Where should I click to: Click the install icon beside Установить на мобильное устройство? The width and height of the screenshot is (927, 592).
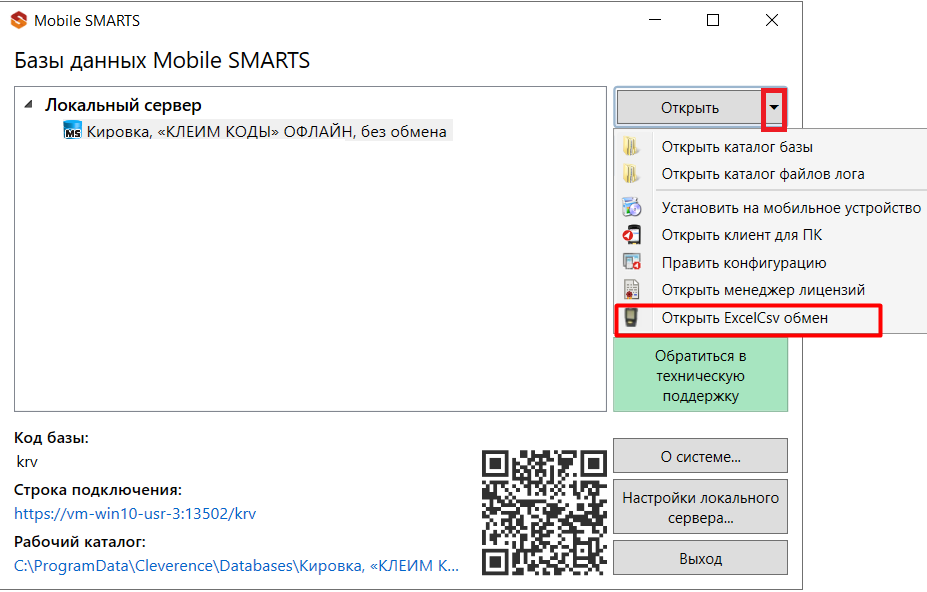(631, 207)
